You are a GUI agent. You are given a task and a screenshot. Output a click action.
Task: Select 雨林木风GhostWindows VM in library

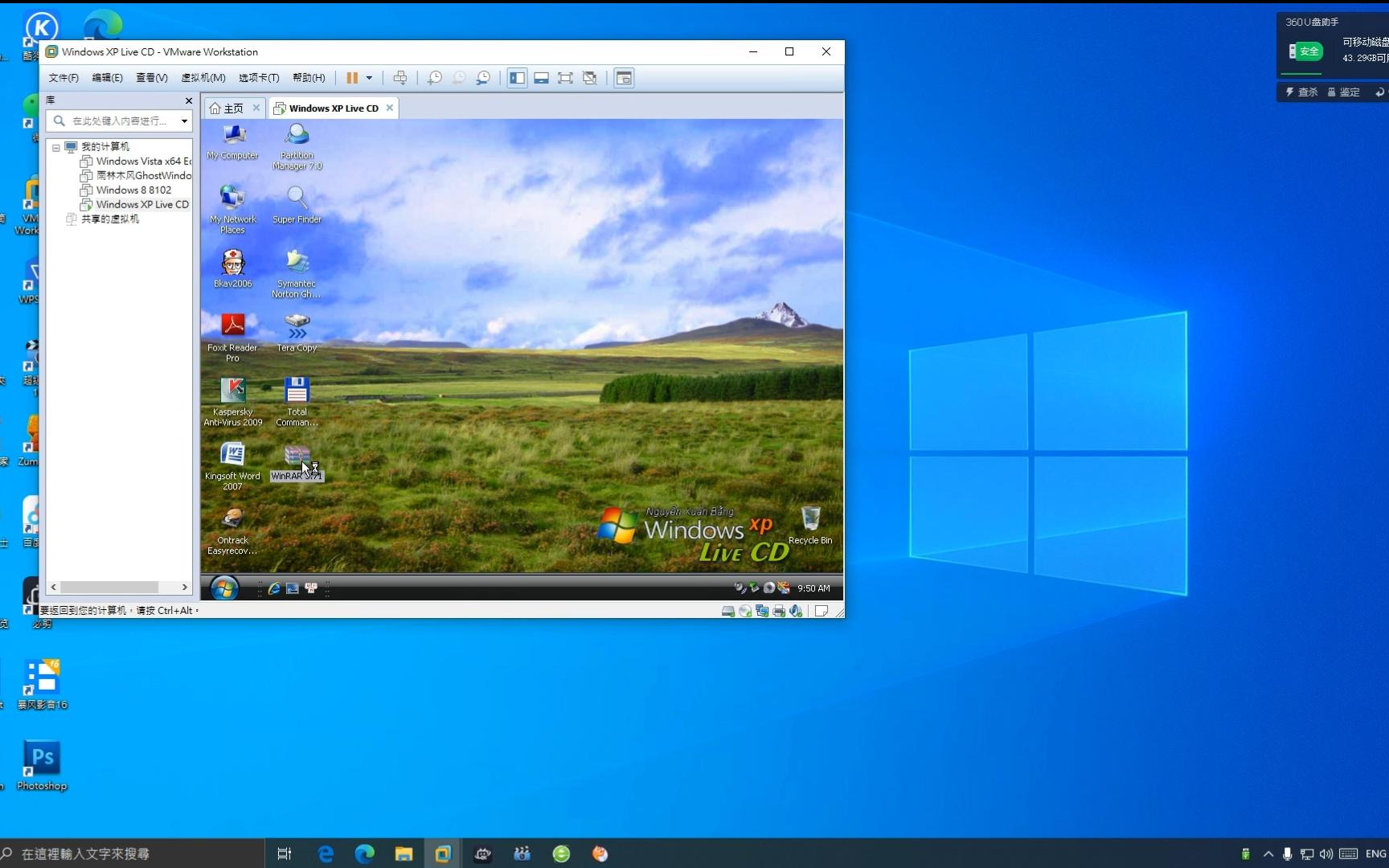(x=136, y=176)
